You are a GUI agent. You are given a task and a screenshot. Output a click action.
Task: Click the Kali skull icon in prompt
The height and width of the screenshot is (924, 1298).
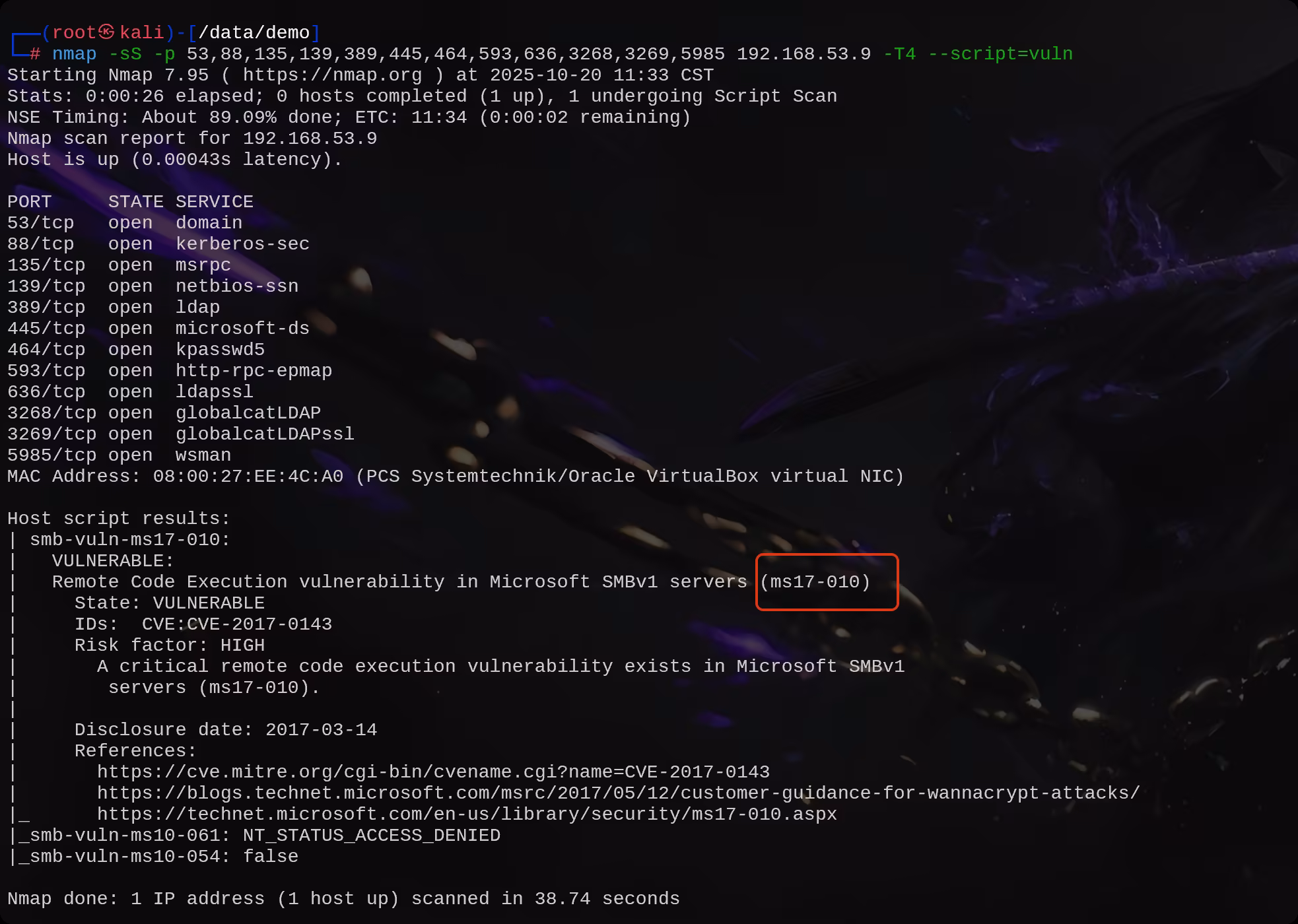pyautogui.click(x=107, y=32)
